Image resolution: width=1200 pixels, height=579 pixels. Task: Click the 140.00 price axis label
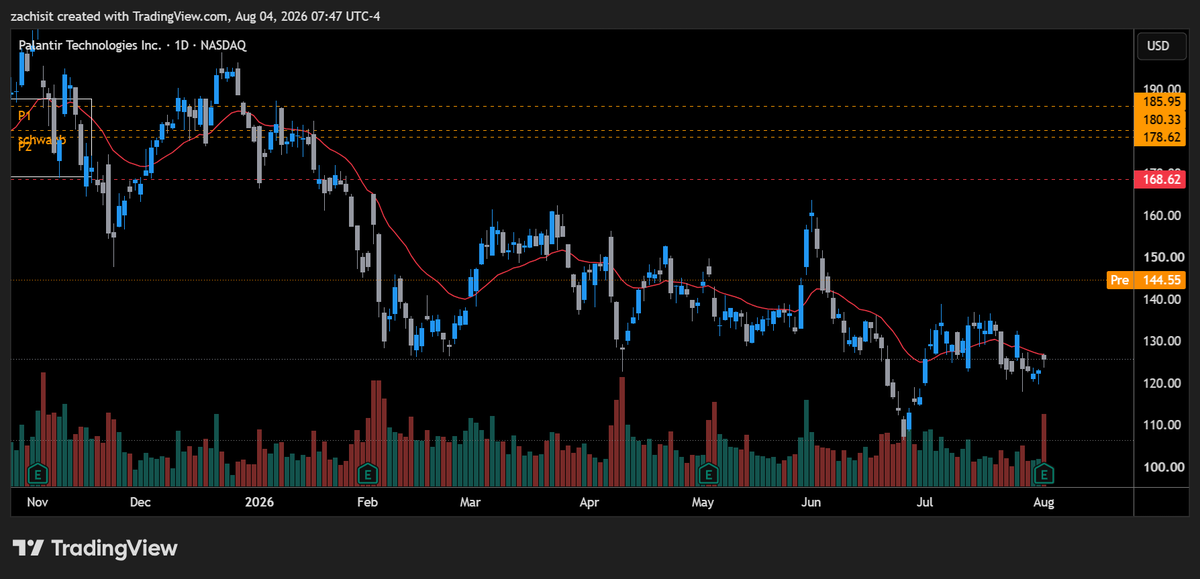pyautogui.click(x=1163, y=299)
